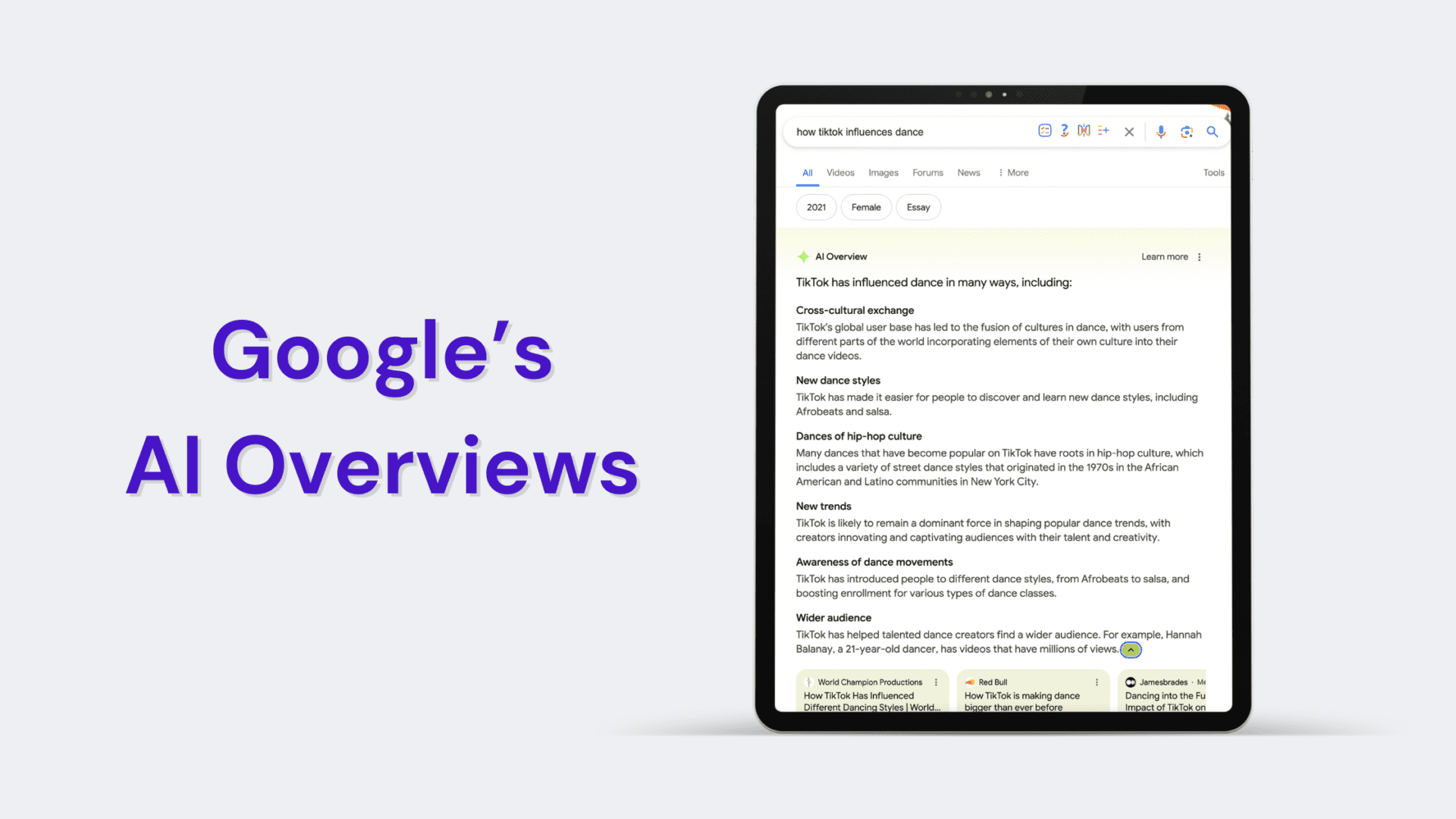This screenshot has height=819, width=1456.
Task: Select the Images tab
Action: (882, 172)
